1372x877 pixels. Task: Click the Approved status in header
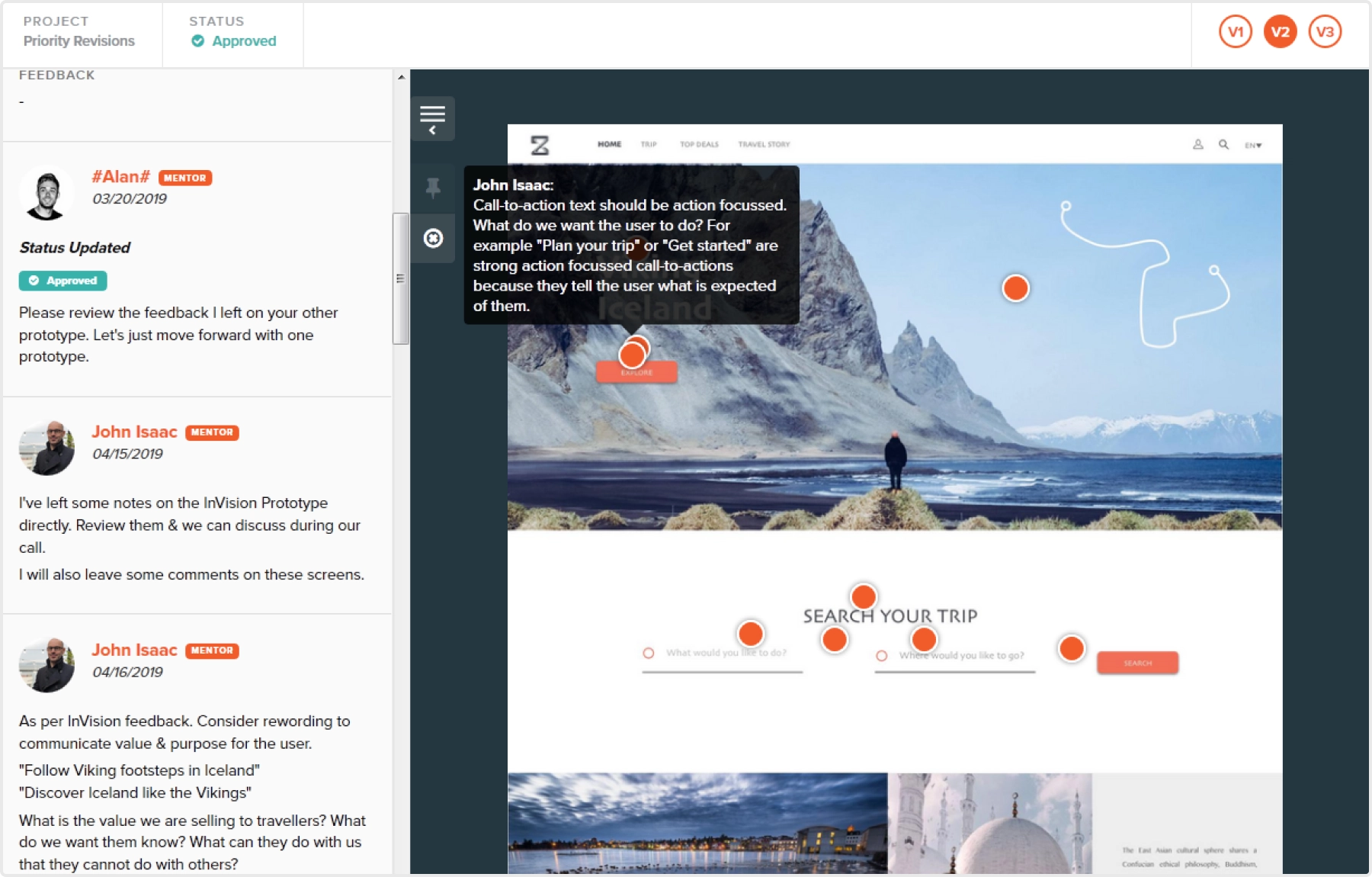point(234,41)
